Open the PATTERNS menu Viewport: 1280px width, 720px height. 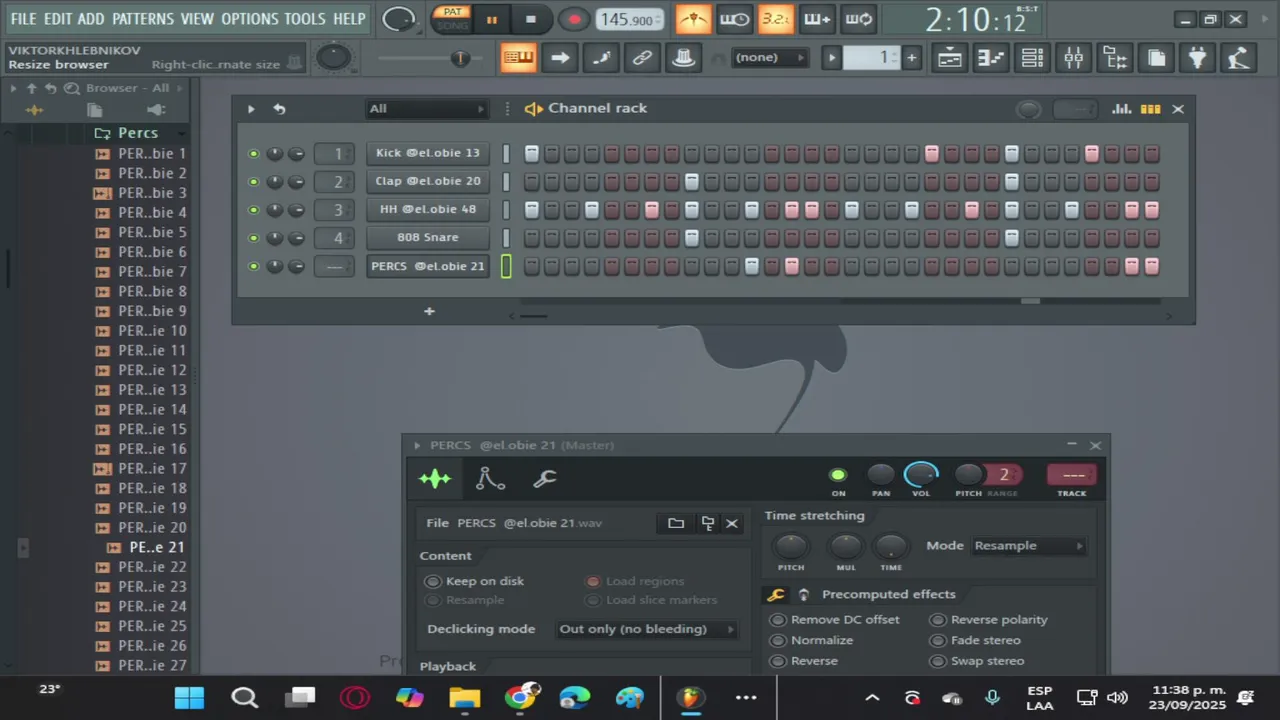[x=143, y=19]
